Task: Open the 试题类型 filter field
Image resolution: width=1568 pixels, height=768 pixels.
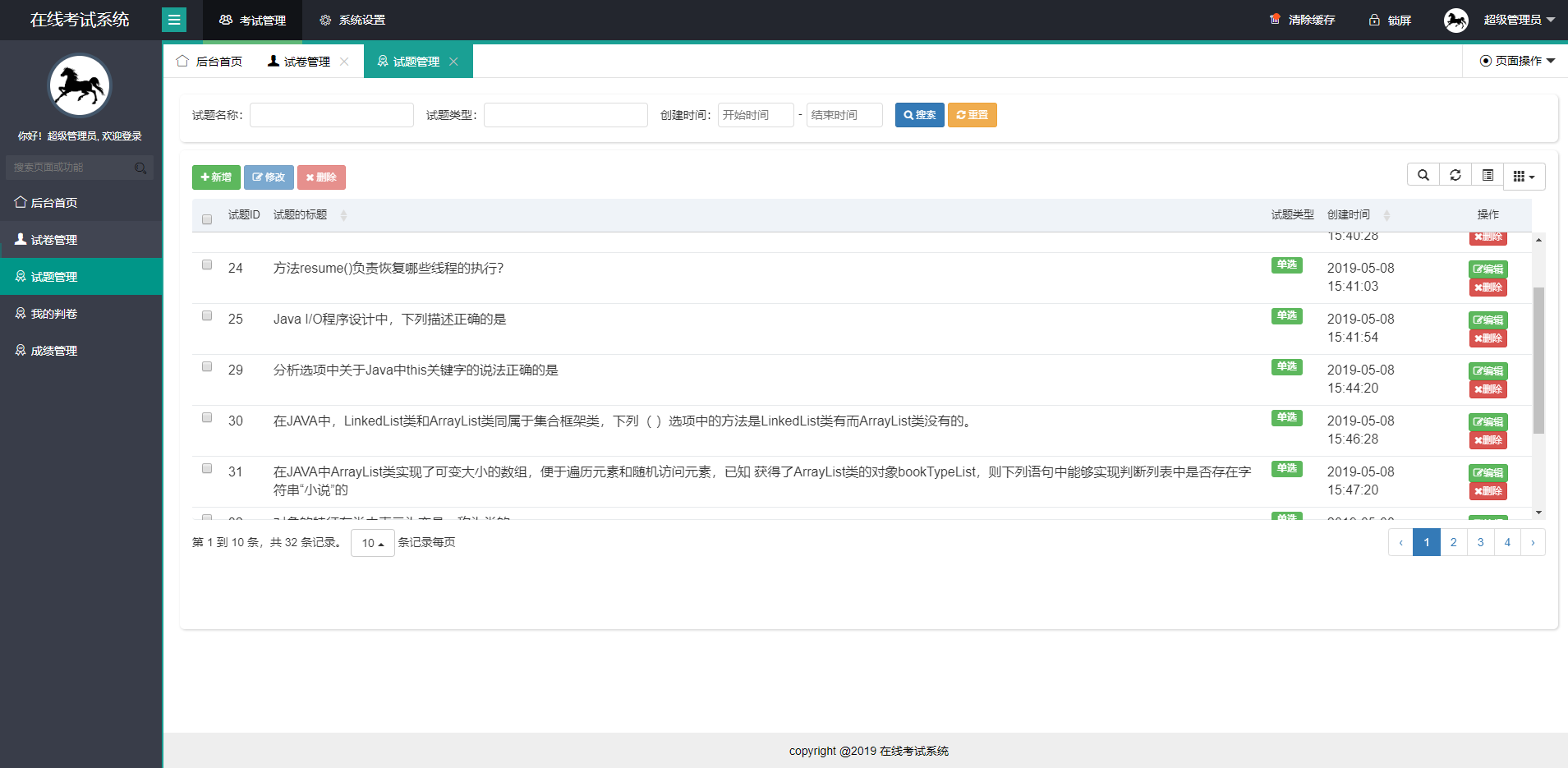Action: click(x=566, y=115)
